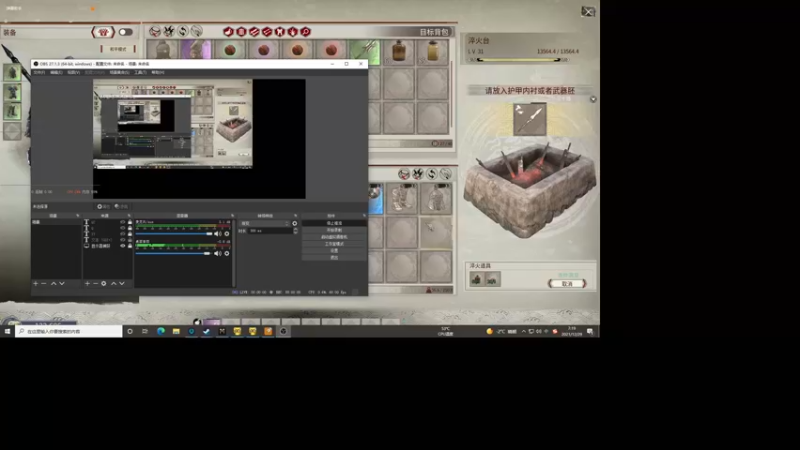The height and width of the screenshot is (450, 800).
Task: Click the first inventory sort icon in top bag
Action: coord(155,32)
